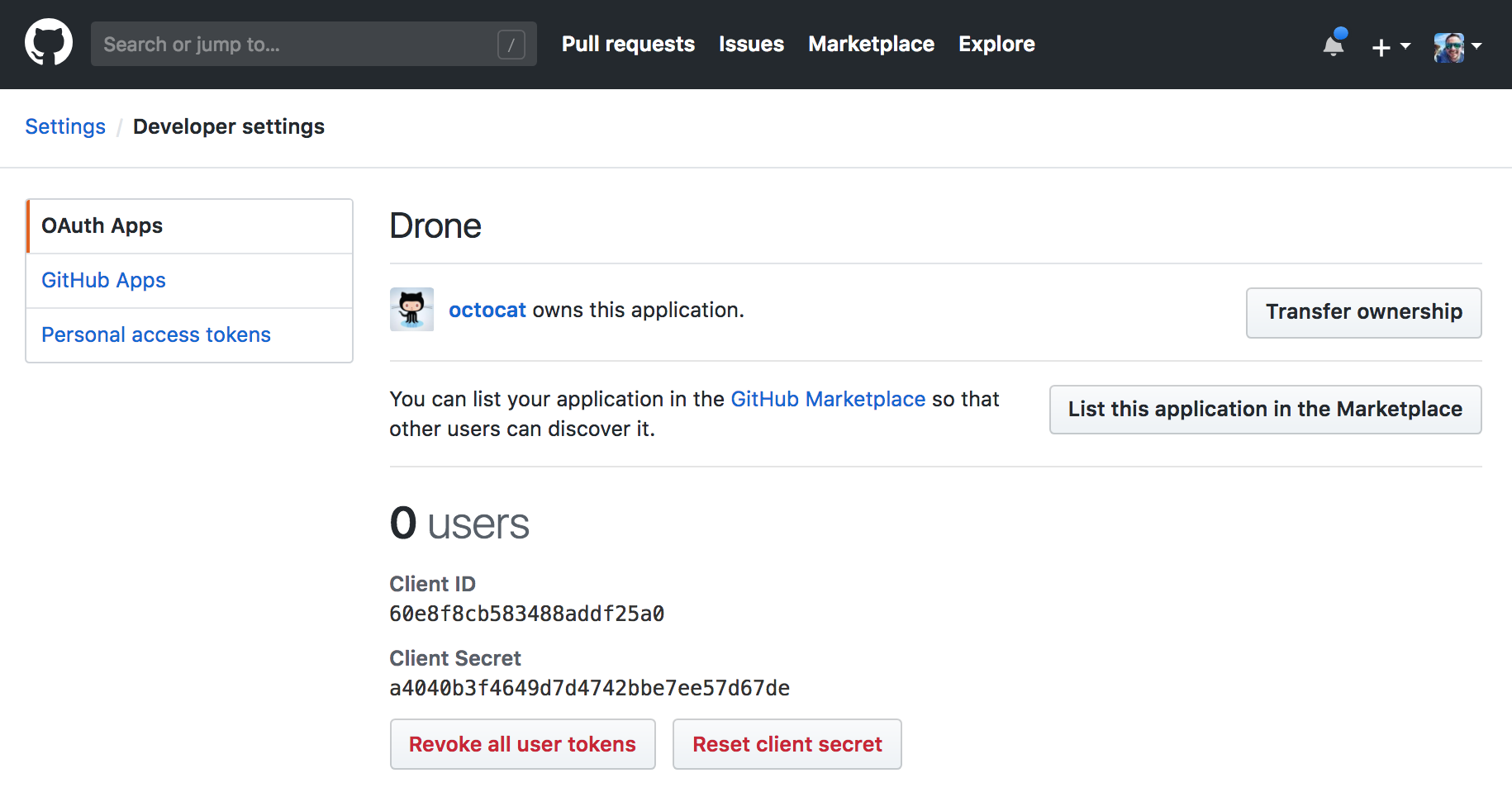
Task: Open the notifications bell
Action: pos(1332,45)
